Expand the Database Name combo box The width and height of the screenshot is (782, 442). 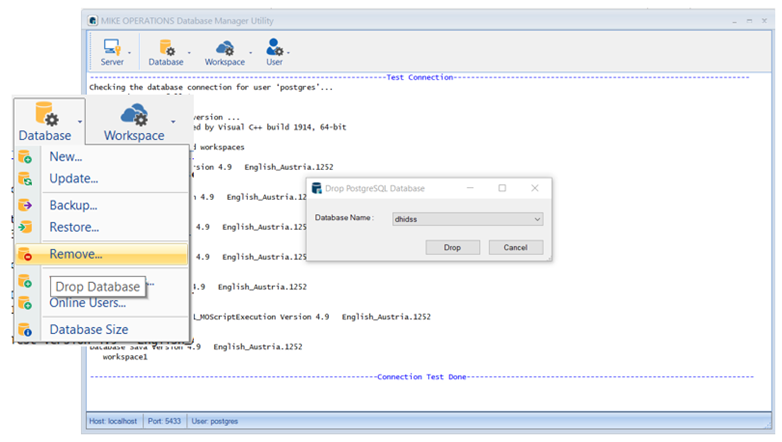[x=537, y=219]
